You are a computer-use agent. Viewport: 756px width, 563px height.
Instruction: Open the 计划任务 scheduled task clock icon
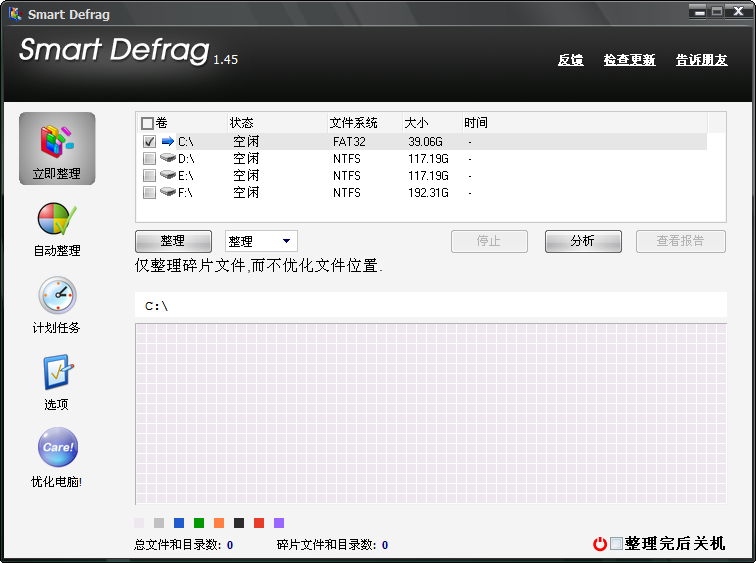(x=57, y=296)
